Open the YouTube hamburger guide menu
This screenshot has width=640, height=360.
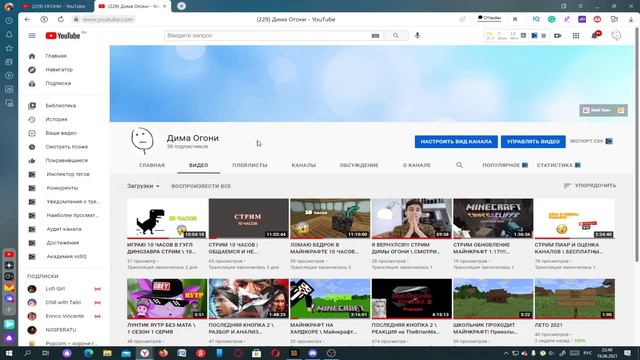(x=32, y=36)
